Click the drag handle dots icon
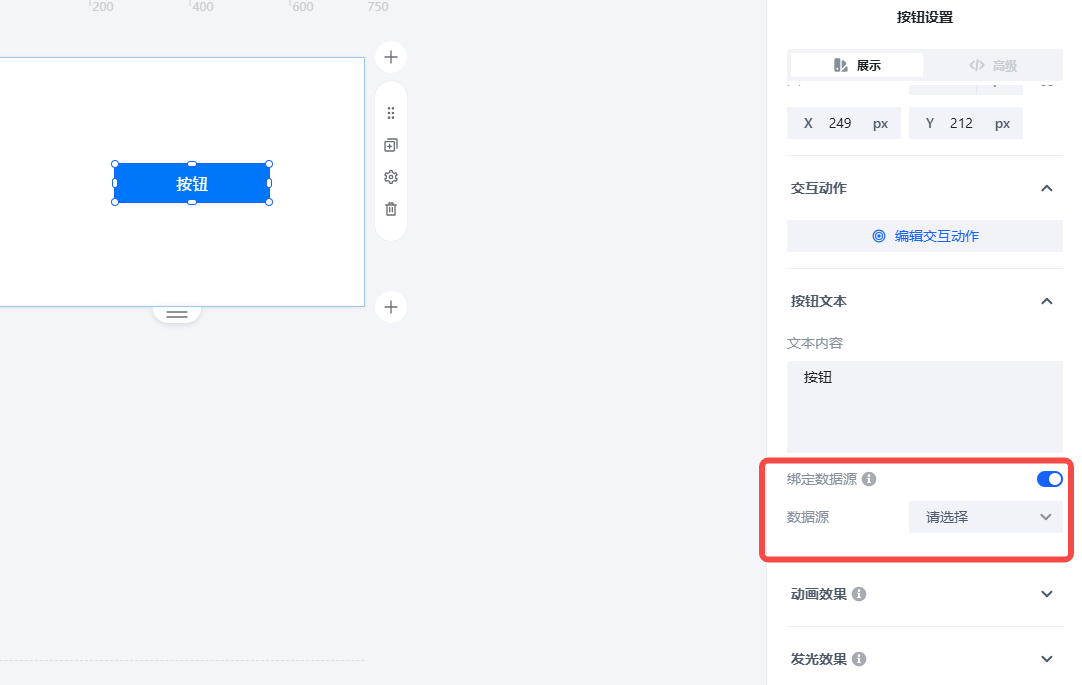 pyautogui.click(x=391, y=113)
